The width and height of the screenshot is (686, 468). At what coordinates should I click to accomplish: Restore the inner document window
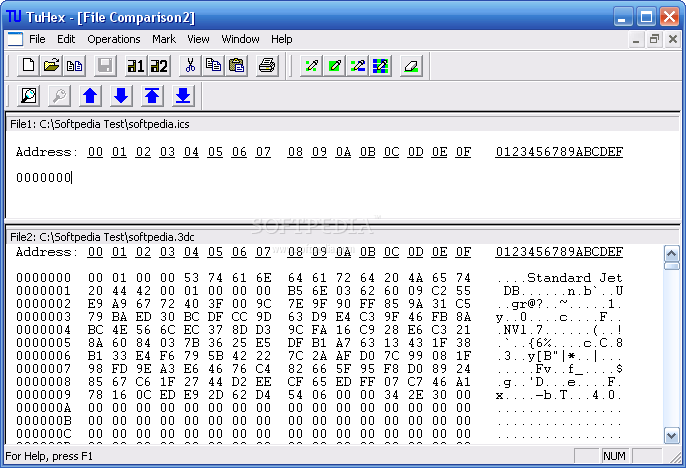click(654, 39)
